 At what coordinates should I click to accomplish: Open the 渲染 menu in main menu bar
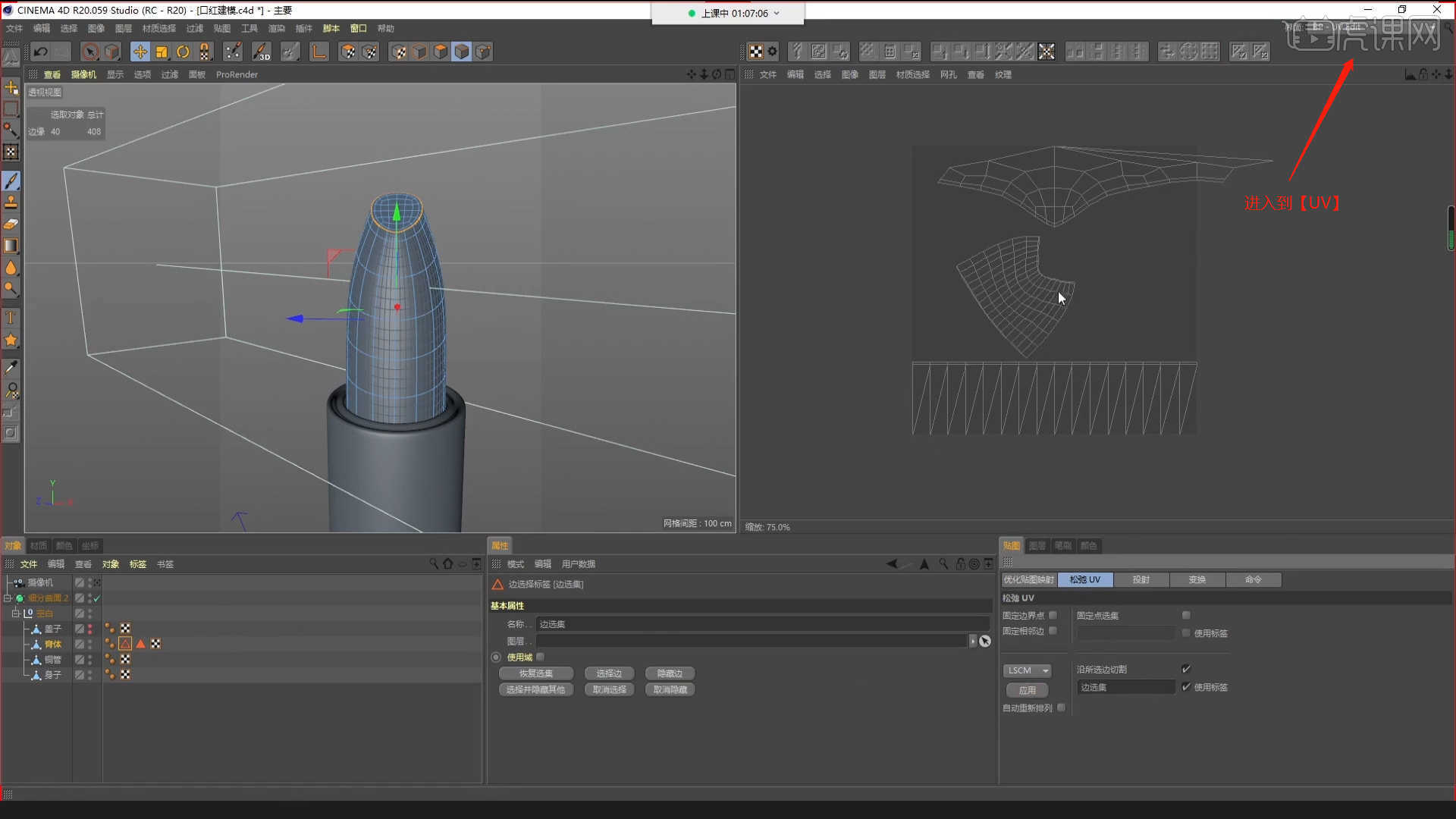(x=276, y=28)
